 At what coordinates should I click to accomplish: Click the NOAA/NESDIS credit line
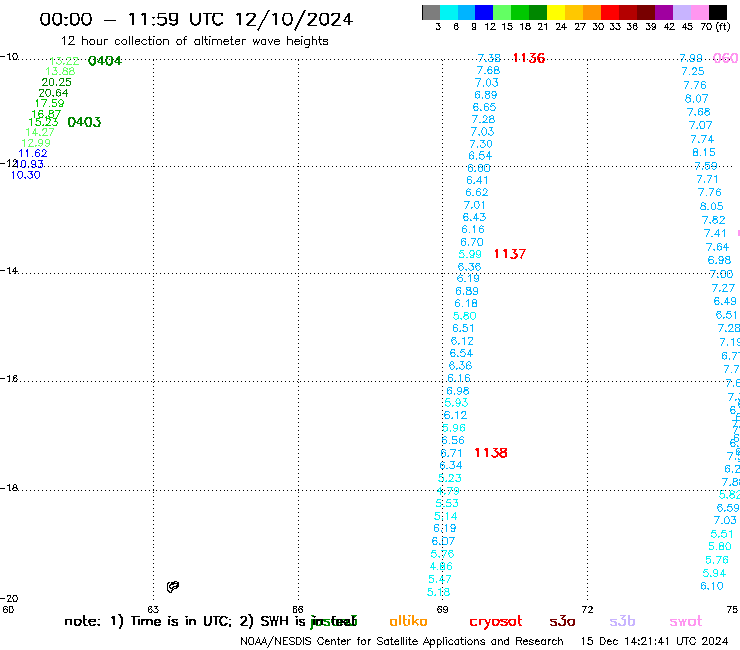tap(402, 641)
